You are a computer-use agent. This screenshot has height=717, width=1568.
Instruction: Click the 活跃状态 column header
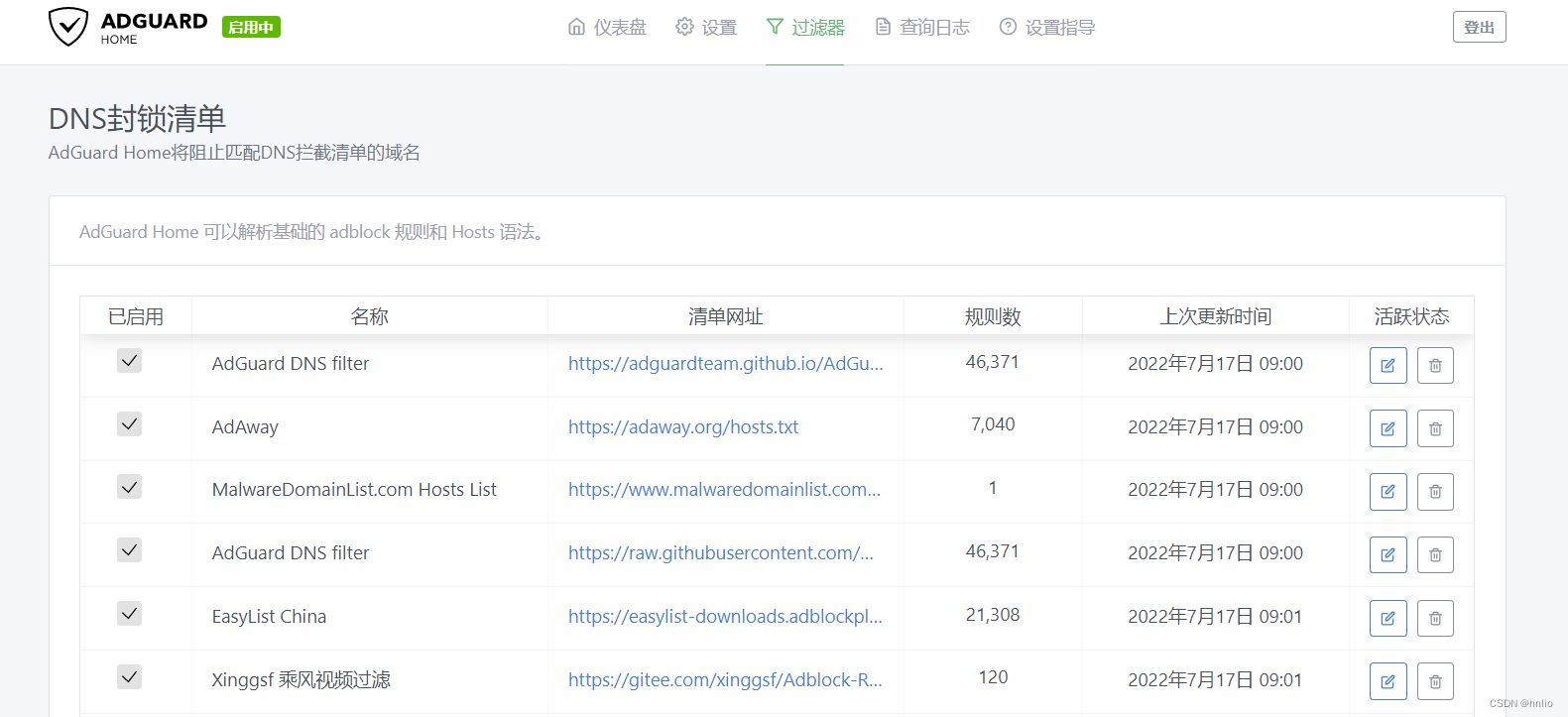point(1411,316)
